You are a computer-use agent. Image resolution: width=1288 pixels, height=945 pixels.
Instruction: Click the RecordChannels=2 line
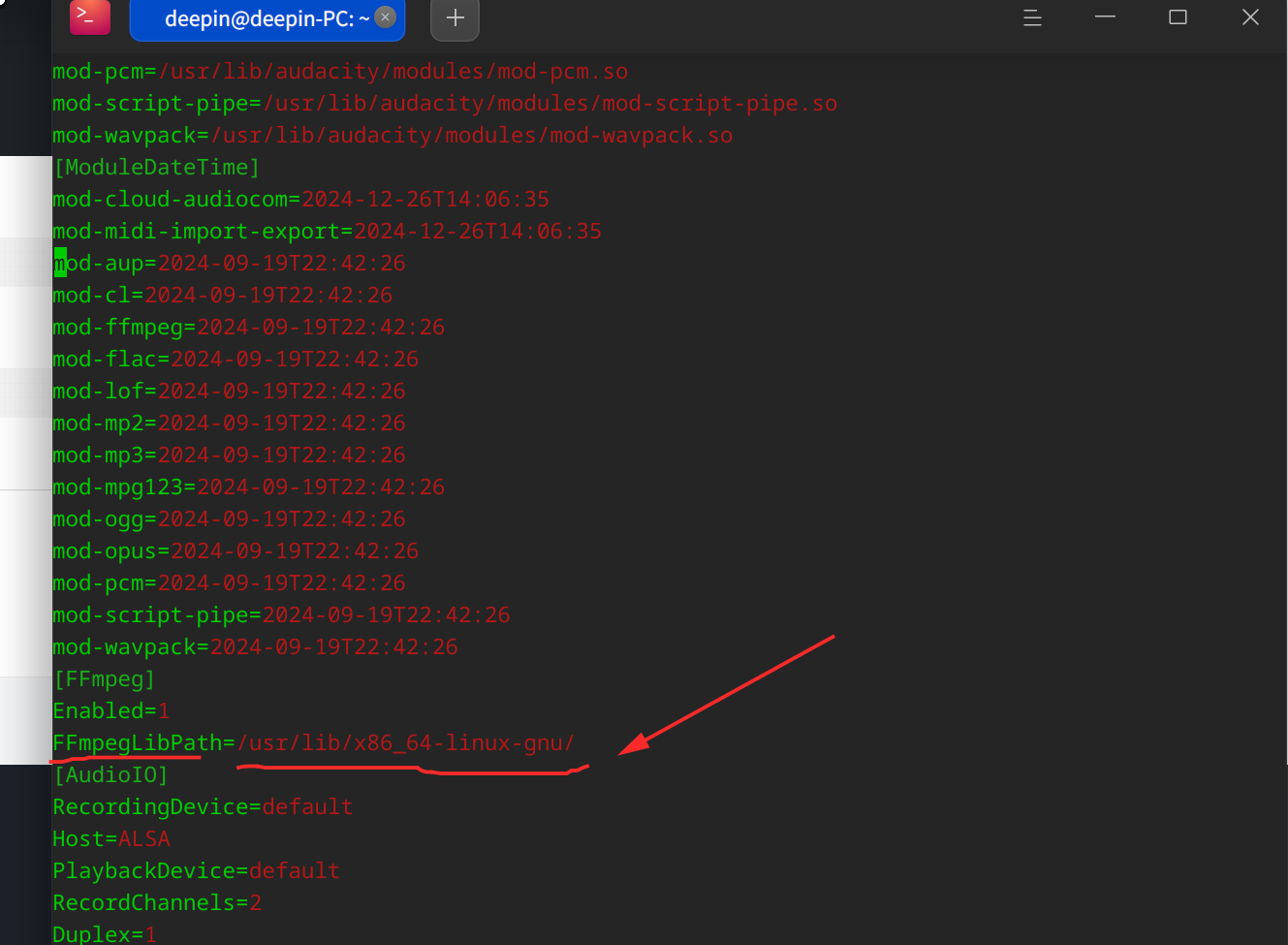(x=157, y=902)
